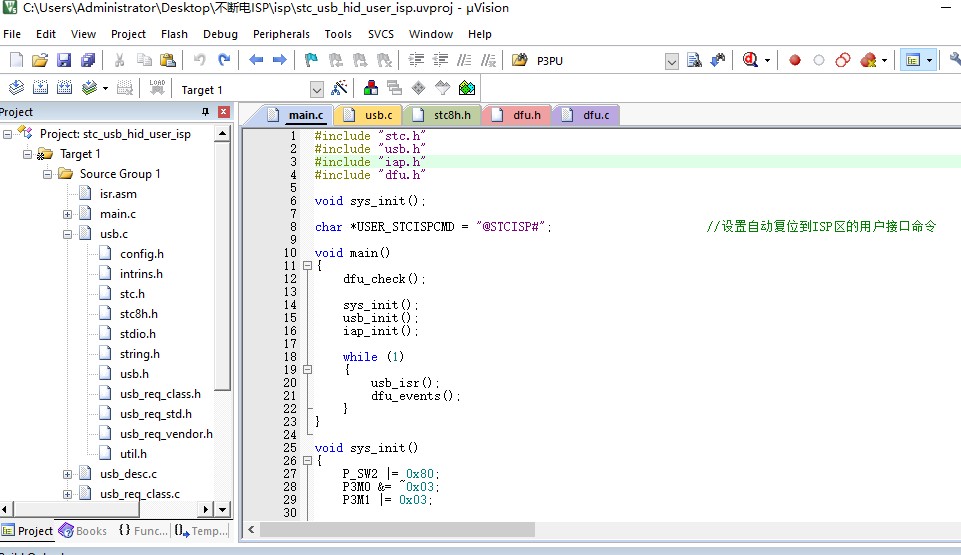
Task: Open Options for Target magic wand icon
Action: click(x=339, y=88)
